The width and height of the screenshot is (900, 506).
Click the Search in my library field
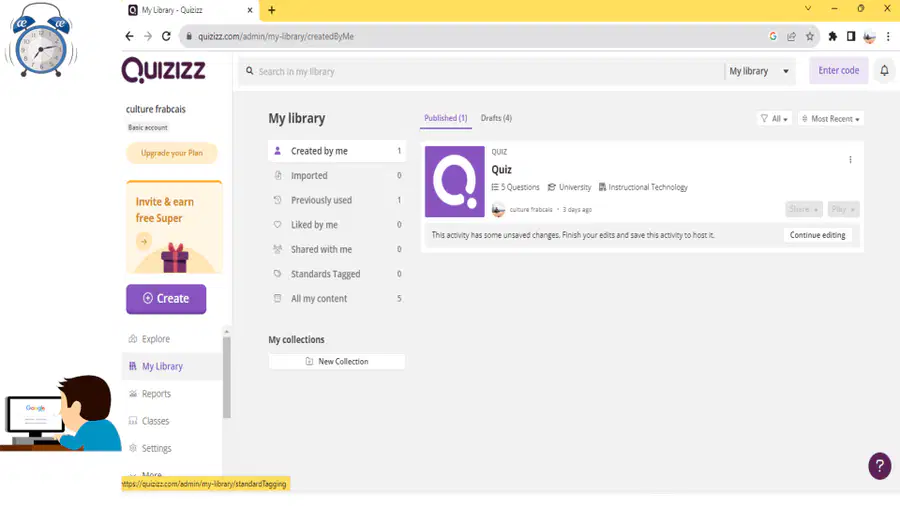482,71
